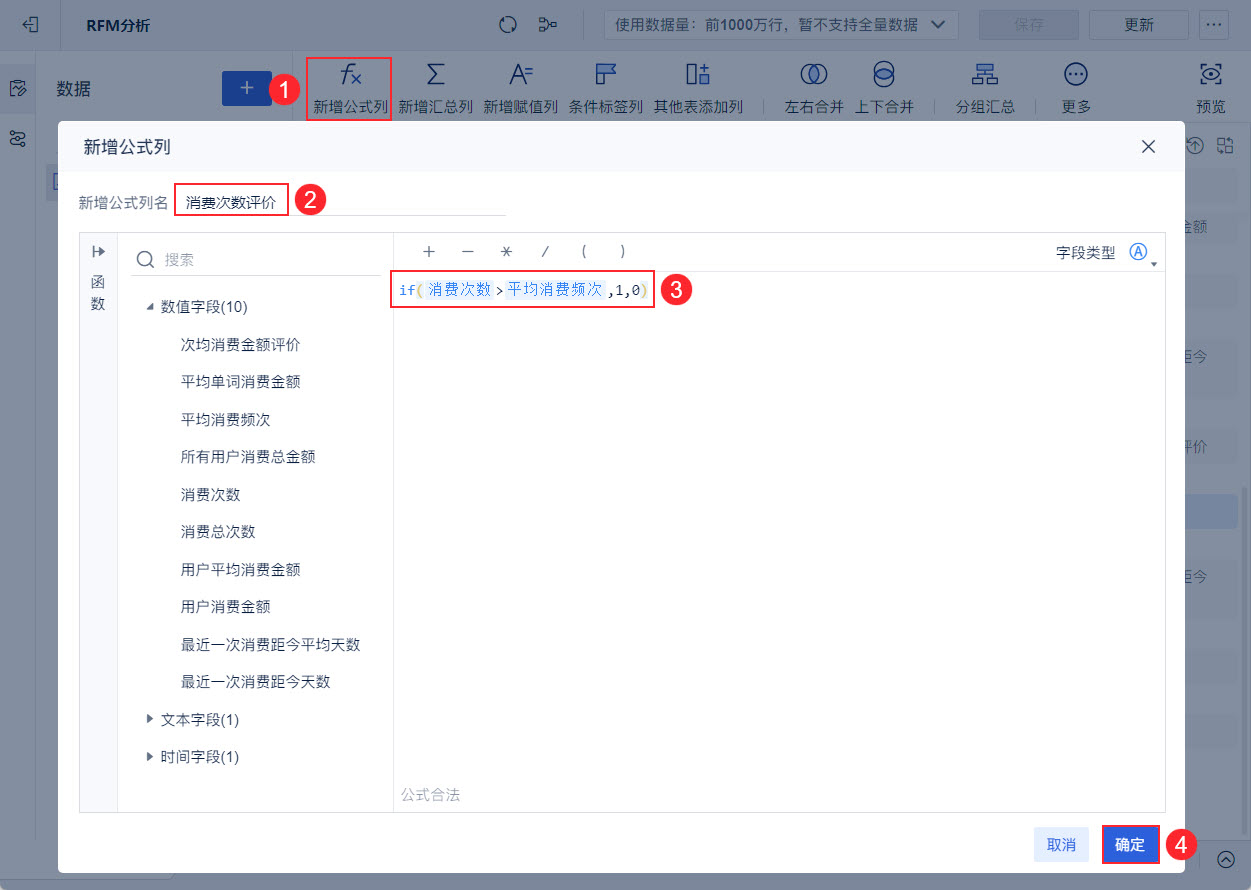Open the settings sliders sidebar icon
Image resolution: width=1251 pixels, height=890 pixels.
(17, 138)
